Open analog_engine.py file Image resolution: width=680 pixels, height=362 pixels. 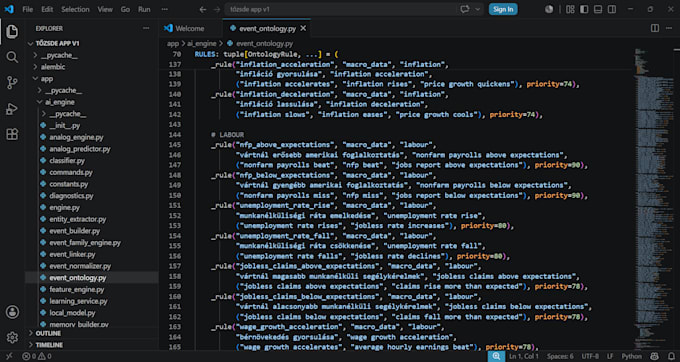click(76, 137)
